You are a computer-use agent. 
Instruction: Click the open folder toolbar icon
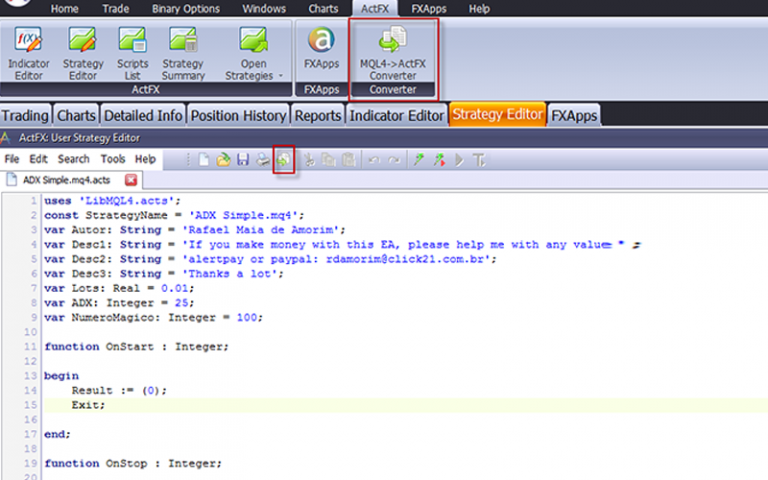tap(223, 160)
